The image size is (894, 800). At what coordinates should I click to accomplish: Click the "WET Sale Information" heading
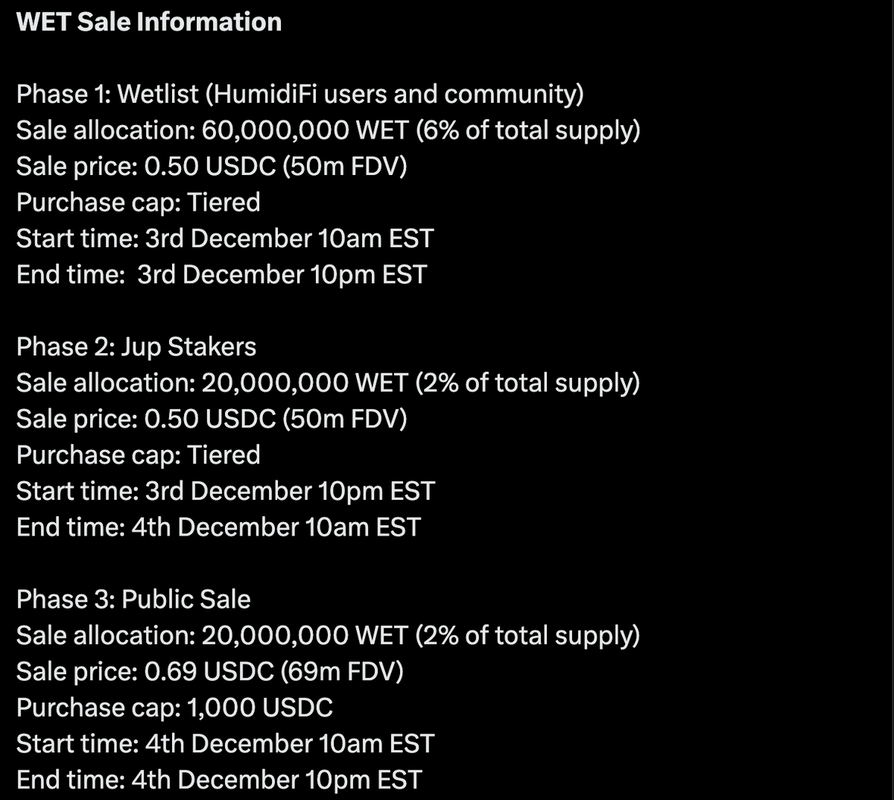[149, 21]
